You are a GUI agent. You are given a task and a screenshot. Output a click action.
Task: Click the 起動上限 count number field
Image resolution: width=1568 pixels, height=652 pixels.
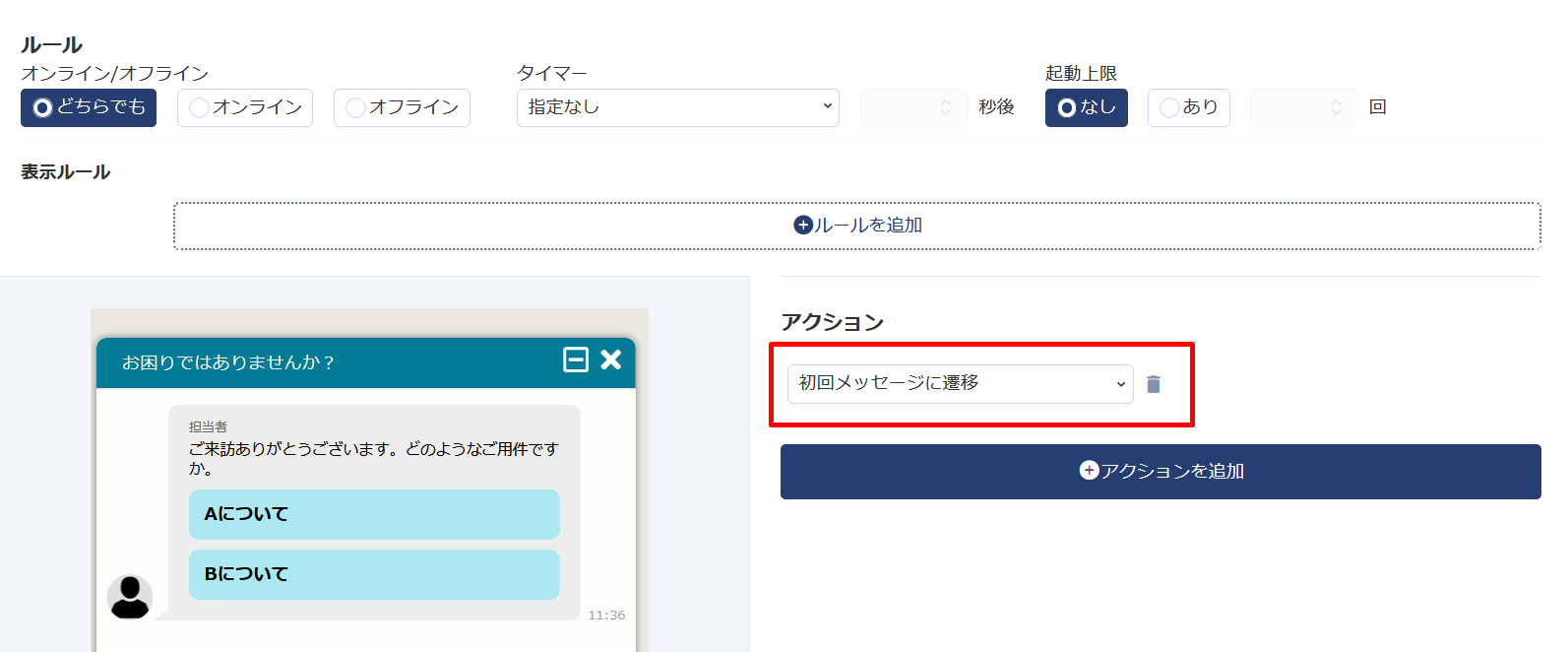[1303, 107]
